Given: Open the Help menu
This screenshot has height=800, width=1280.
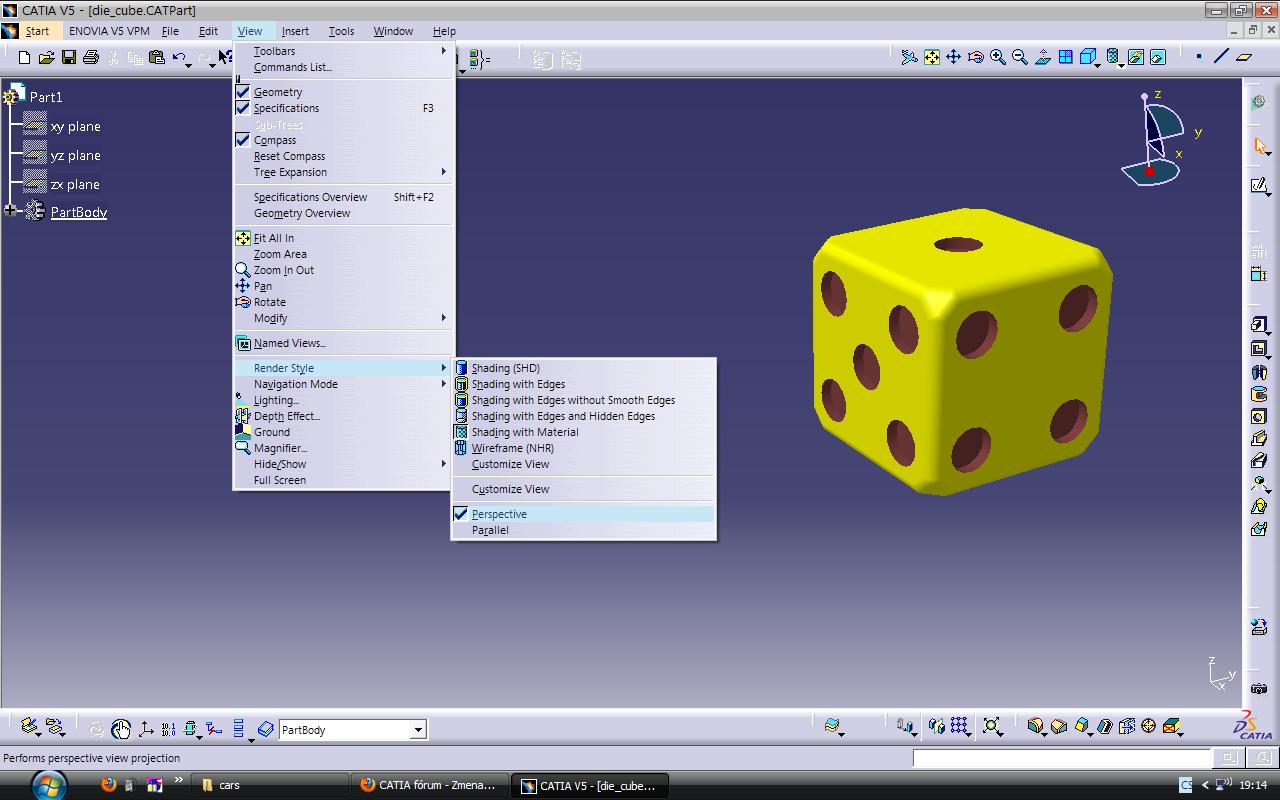Looking at the screenshot, I should [444, 31].
